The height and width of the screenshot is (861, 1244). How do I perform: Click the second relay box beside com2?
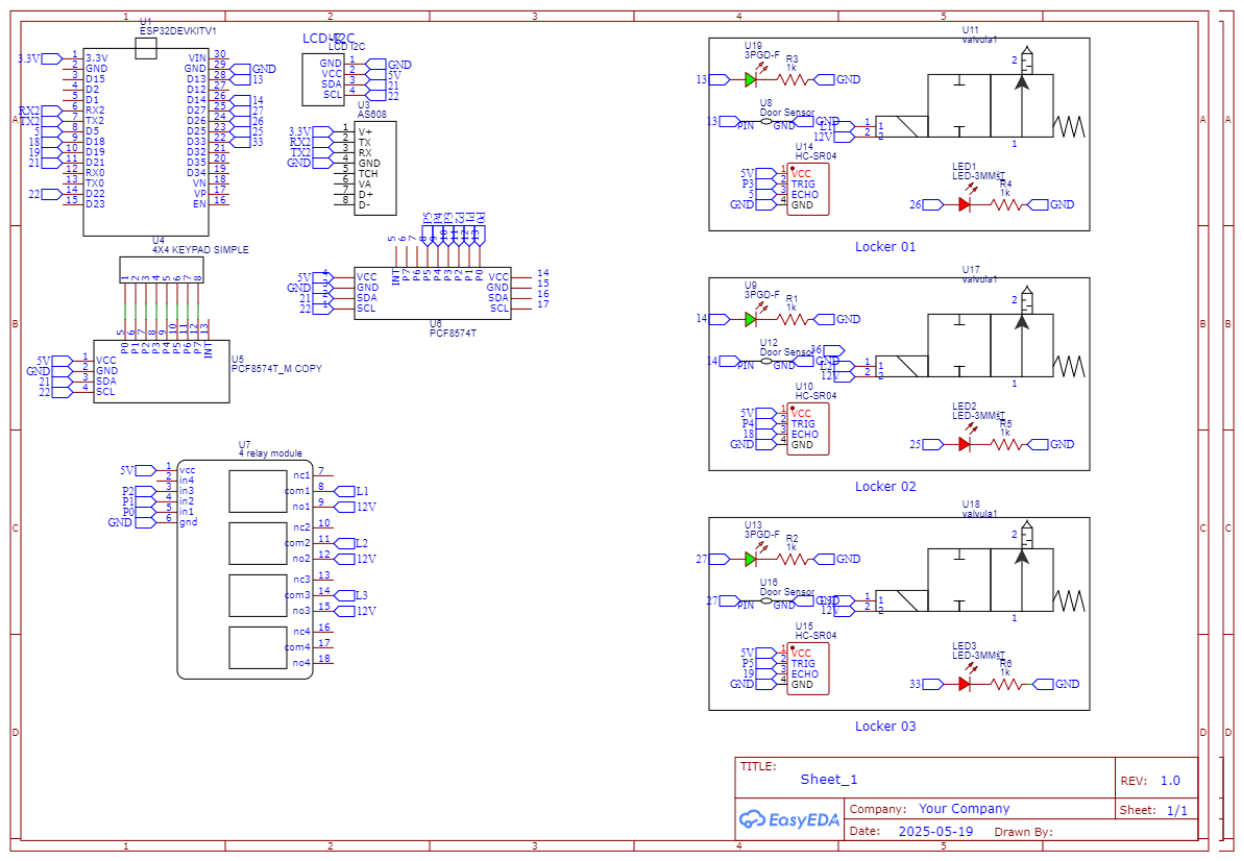[258, 542]
